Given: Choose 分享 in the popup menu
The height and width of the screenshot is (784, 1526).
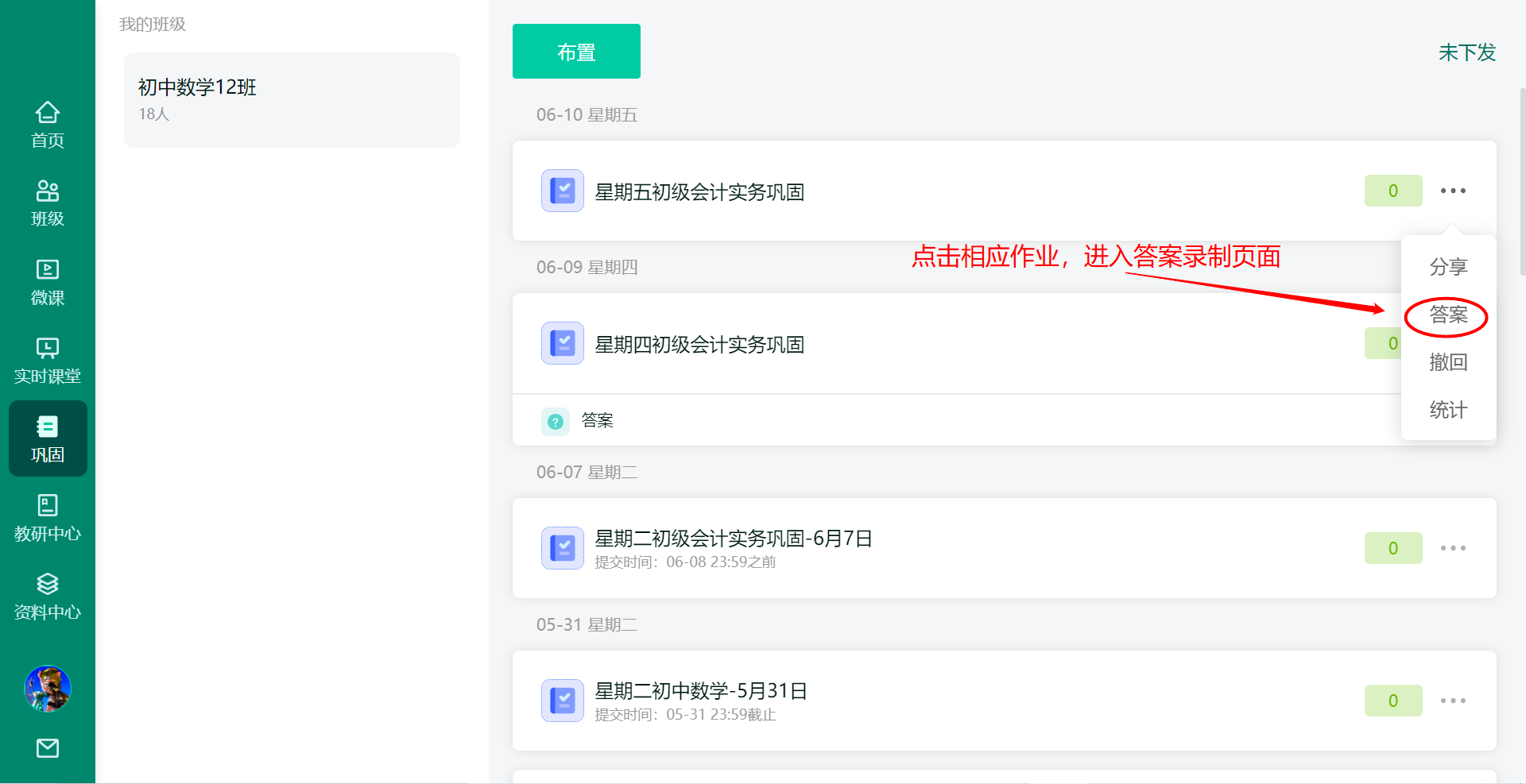Looking at the screenshot, I should [1448, 267].
